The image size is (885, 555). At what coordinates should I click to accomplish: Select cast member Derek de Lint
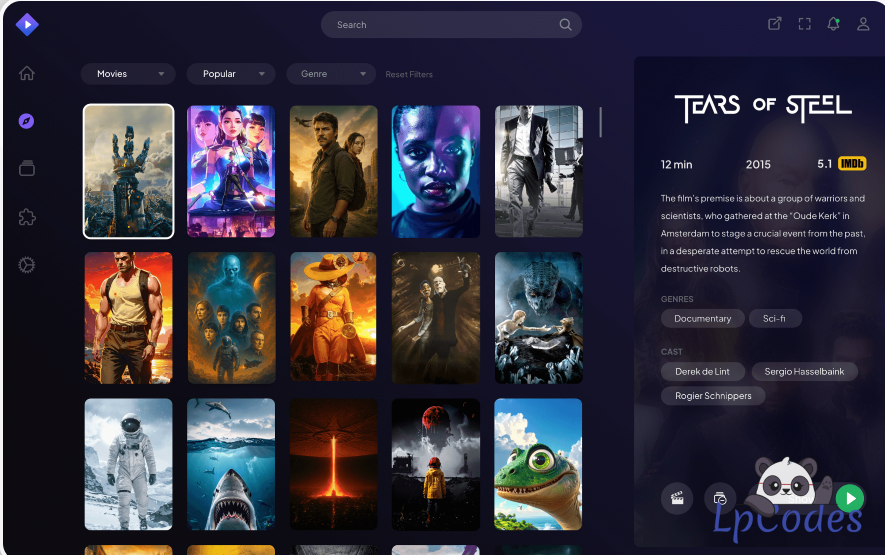click(702, 371)
